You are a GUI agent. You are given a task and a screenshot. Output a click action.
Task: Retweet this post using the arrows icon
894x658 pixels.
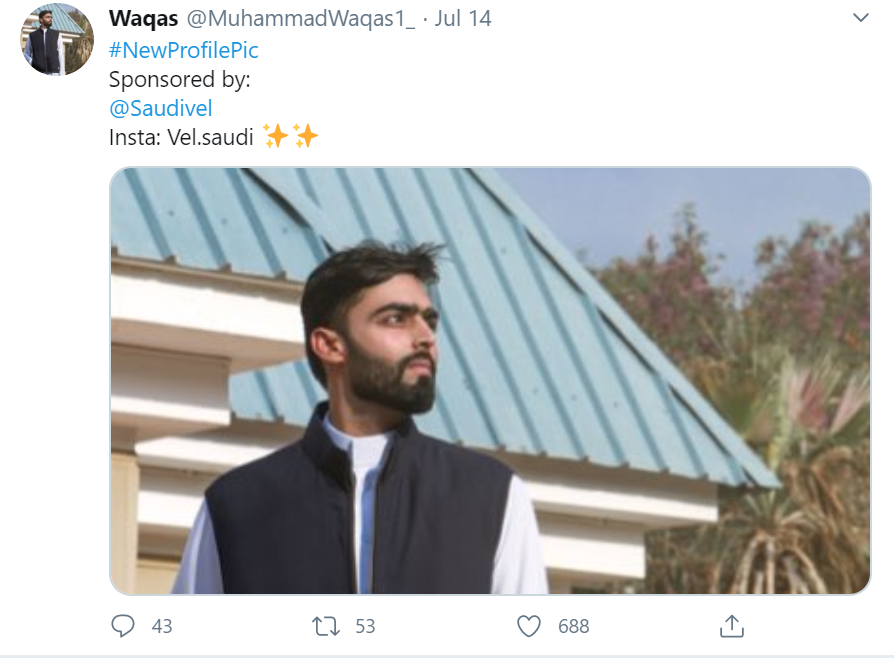(326, 626)
